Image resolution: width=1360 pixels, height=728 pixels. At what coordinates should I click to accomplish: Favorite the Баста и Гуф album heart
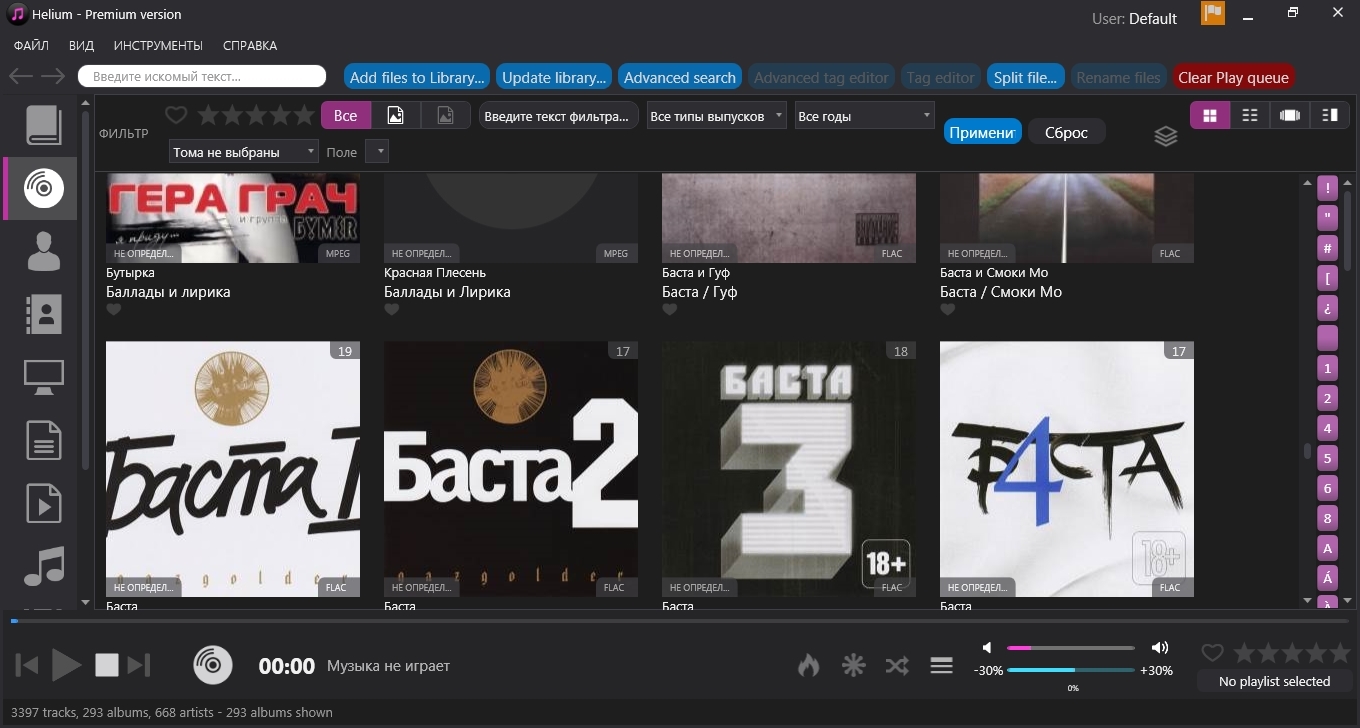tap(670, 310)
